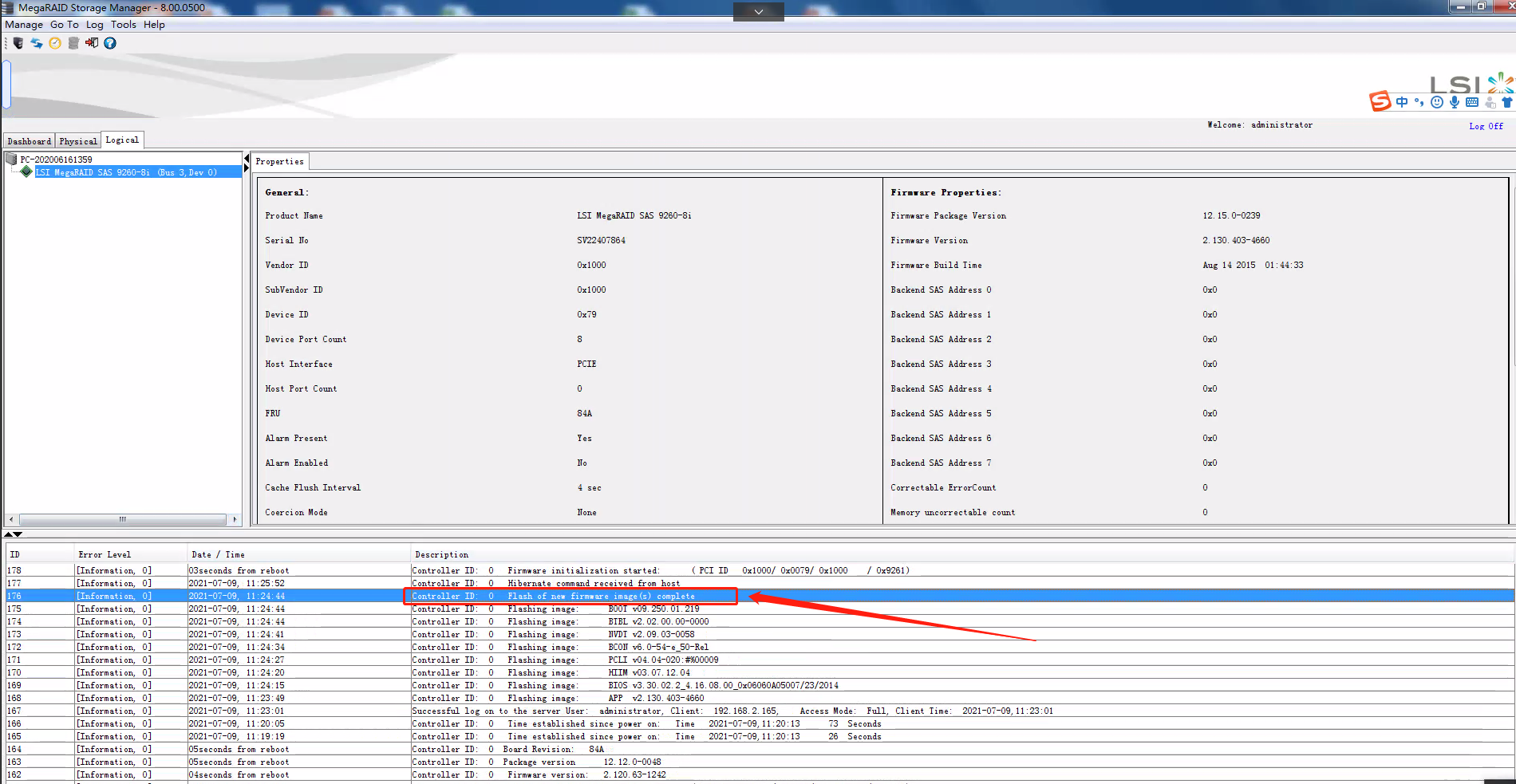Select the PC-202006161359 tree node
The height and width of the screenshot is (784, 1516).
tap(56, 160)
